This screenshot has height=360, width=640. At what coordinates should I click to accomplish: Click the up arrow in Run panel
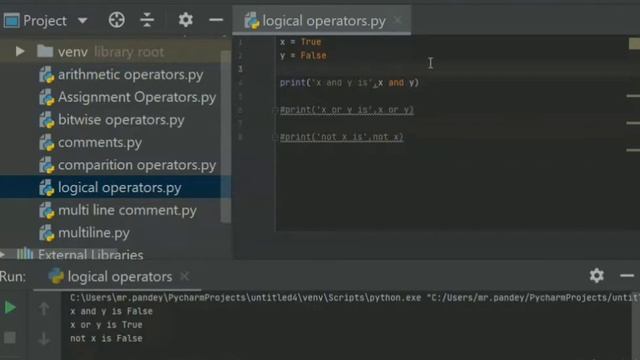pos(44,309)
